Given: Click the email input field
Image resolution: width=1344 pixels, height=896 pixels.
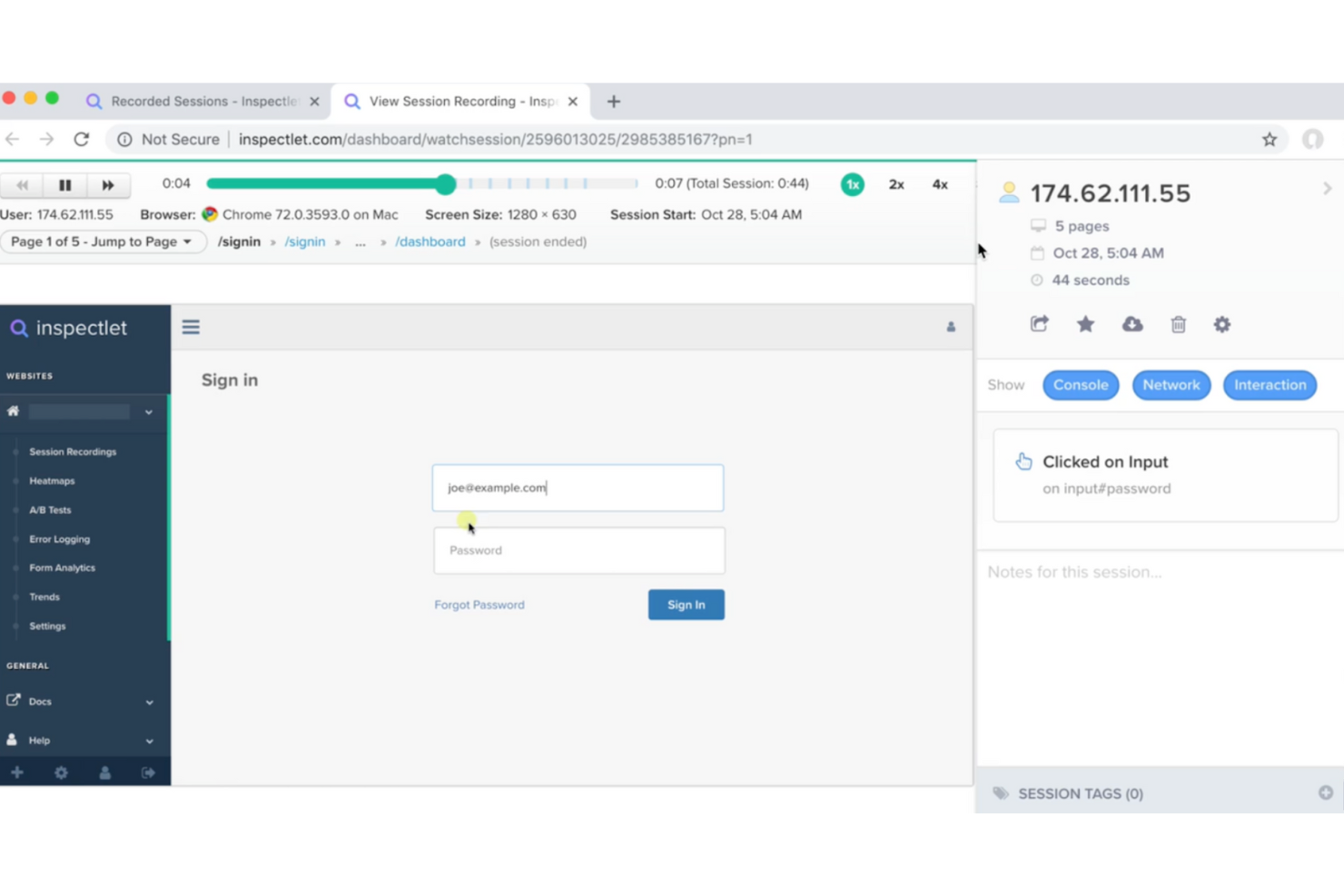Looking at the screenshot, I should tap(578, 487).
